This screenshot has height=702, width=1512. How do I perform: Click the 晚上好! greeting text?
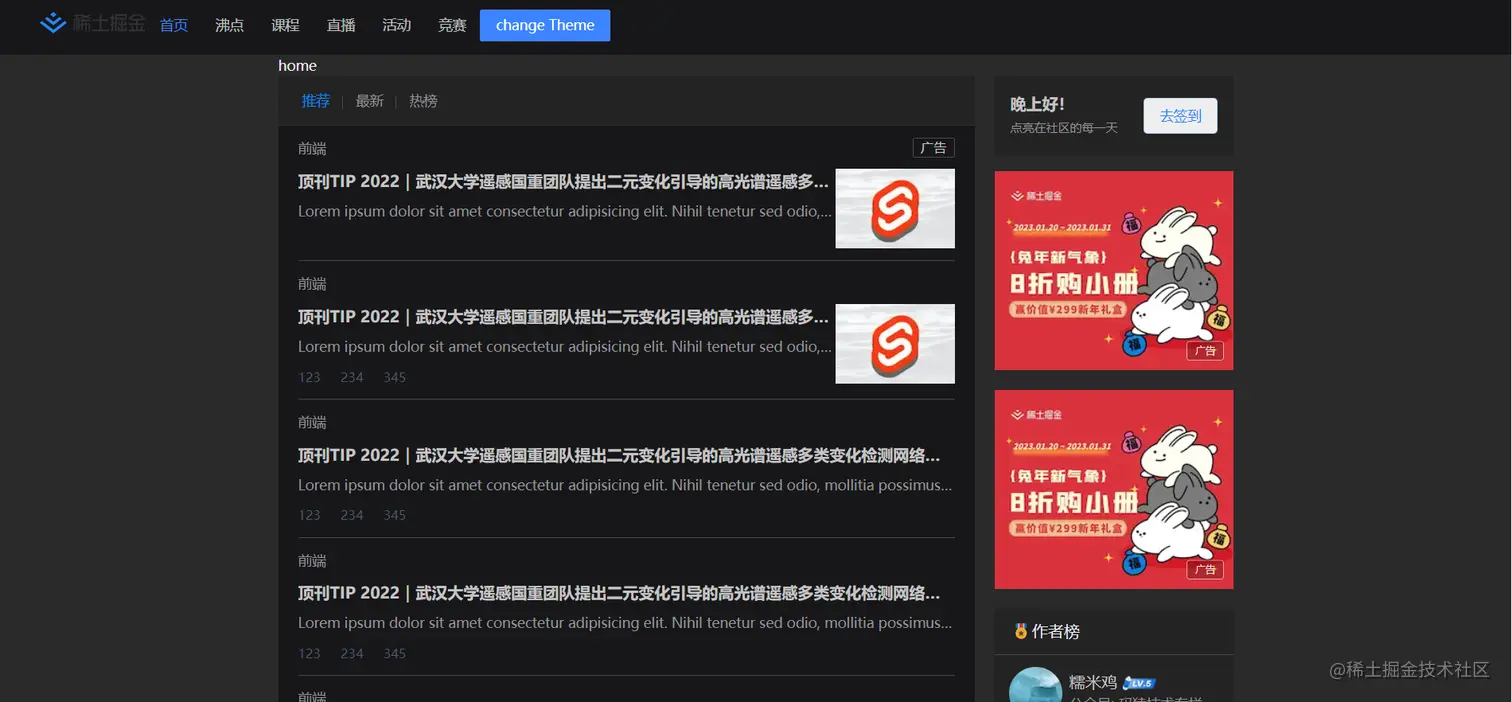point(1037,104)
